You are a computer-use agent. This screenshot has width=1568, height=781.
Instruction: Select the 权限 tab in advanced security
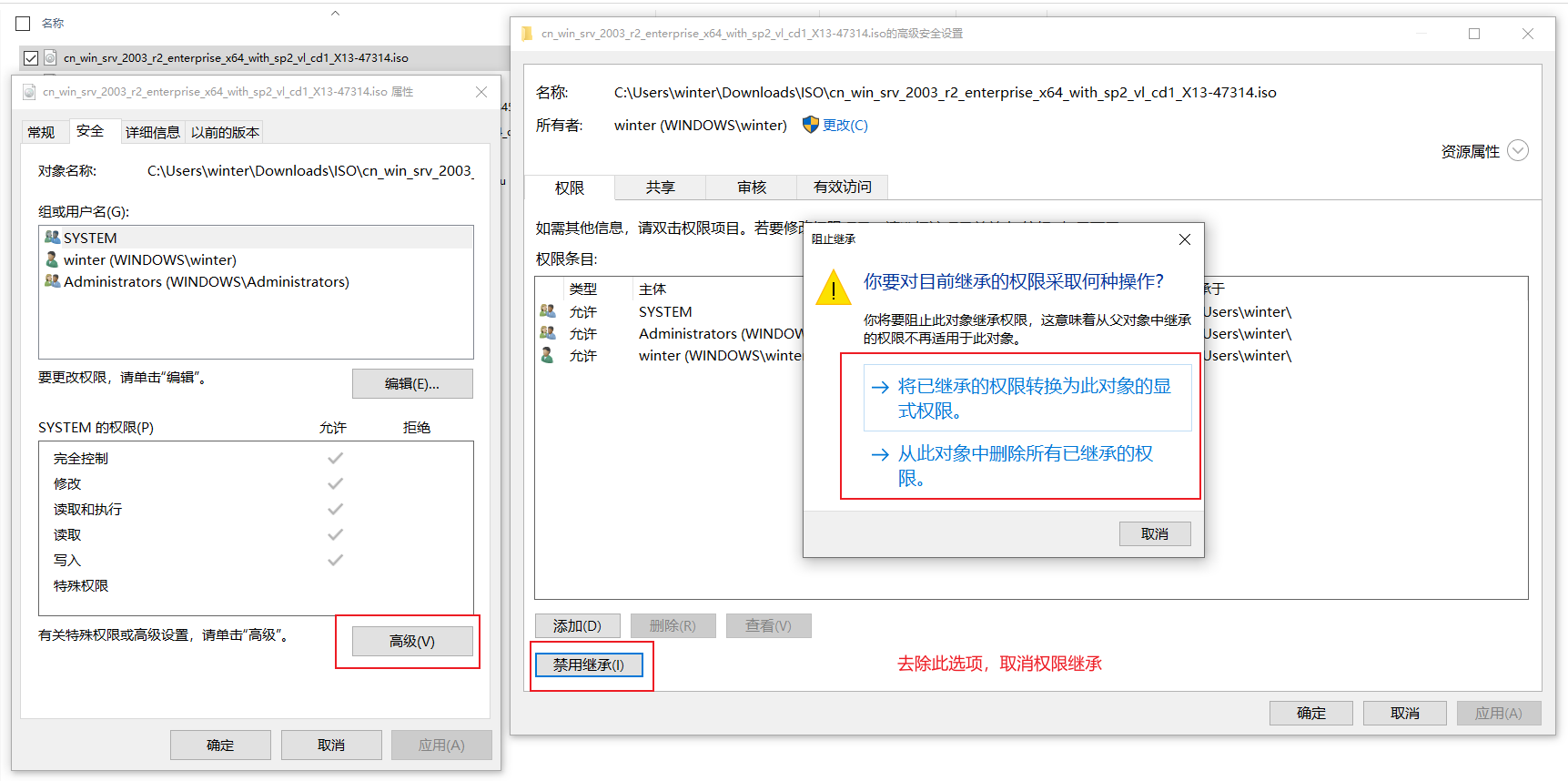[570, 188]
